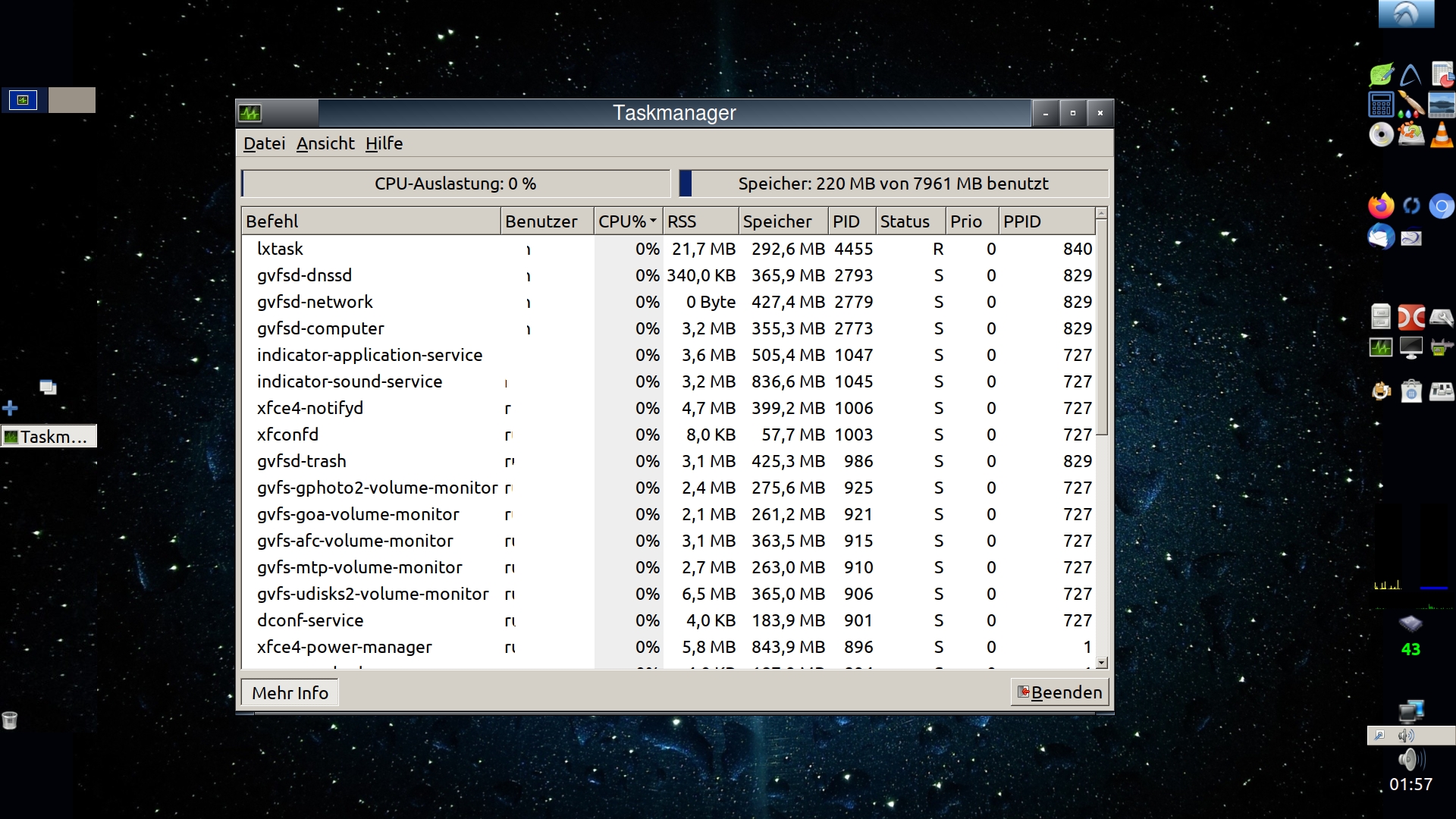The image size is (1456, 819).
Task: Open the Hilfe menu
Action: 384,143
